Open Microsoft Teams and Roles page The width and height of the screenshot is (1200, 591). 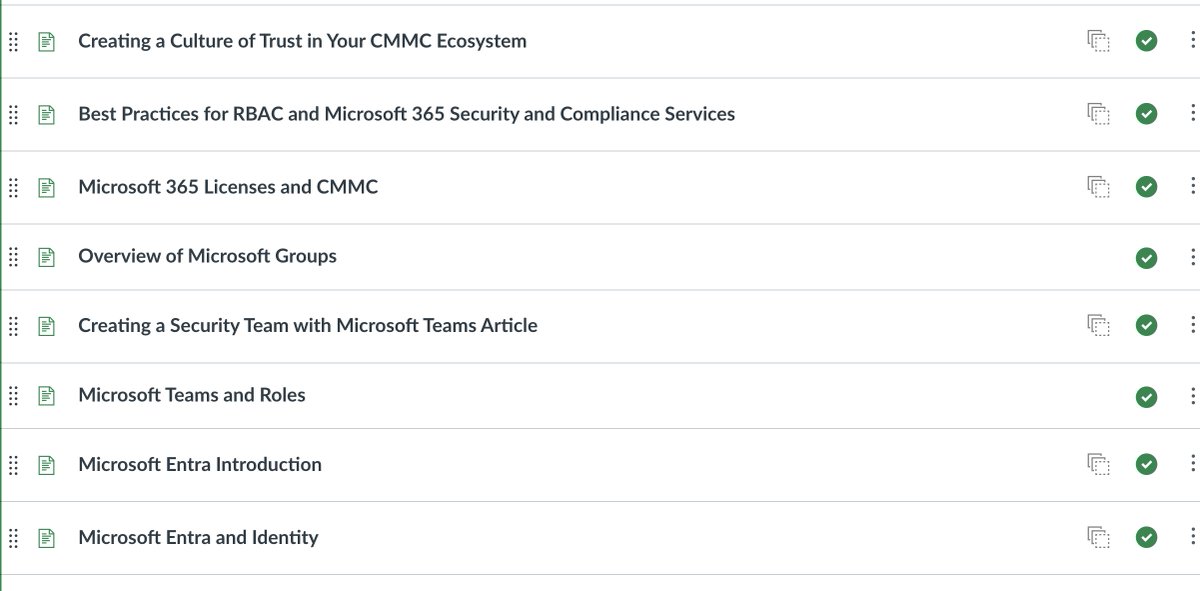tap(192, 395)
